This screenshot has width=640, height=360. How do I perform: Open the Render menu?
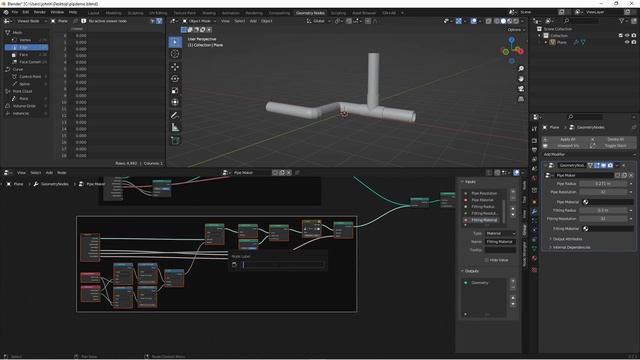(x=40, y=12)
